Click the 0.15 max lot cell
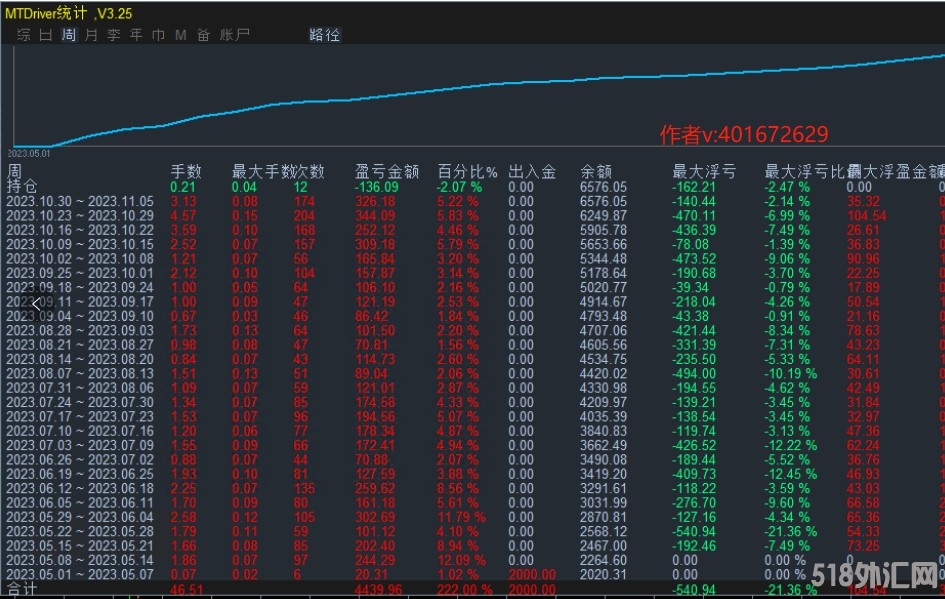The image size is (945, 599). click(x=245, y=216)
